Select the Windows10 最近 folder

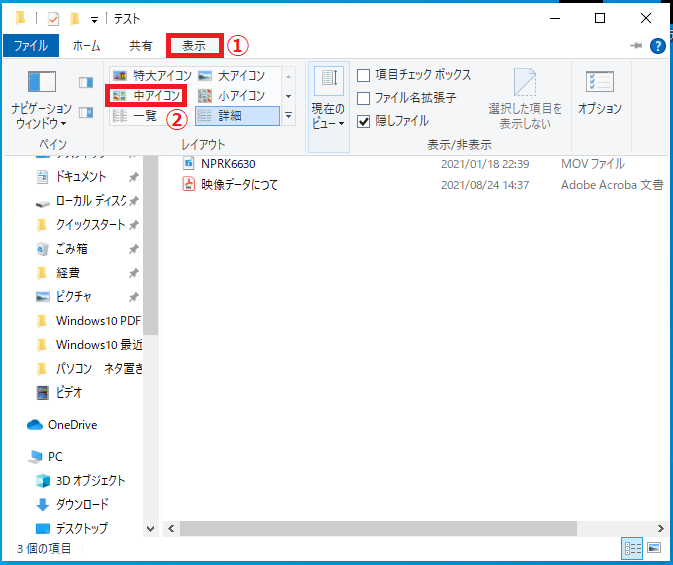tap(99, 345)
